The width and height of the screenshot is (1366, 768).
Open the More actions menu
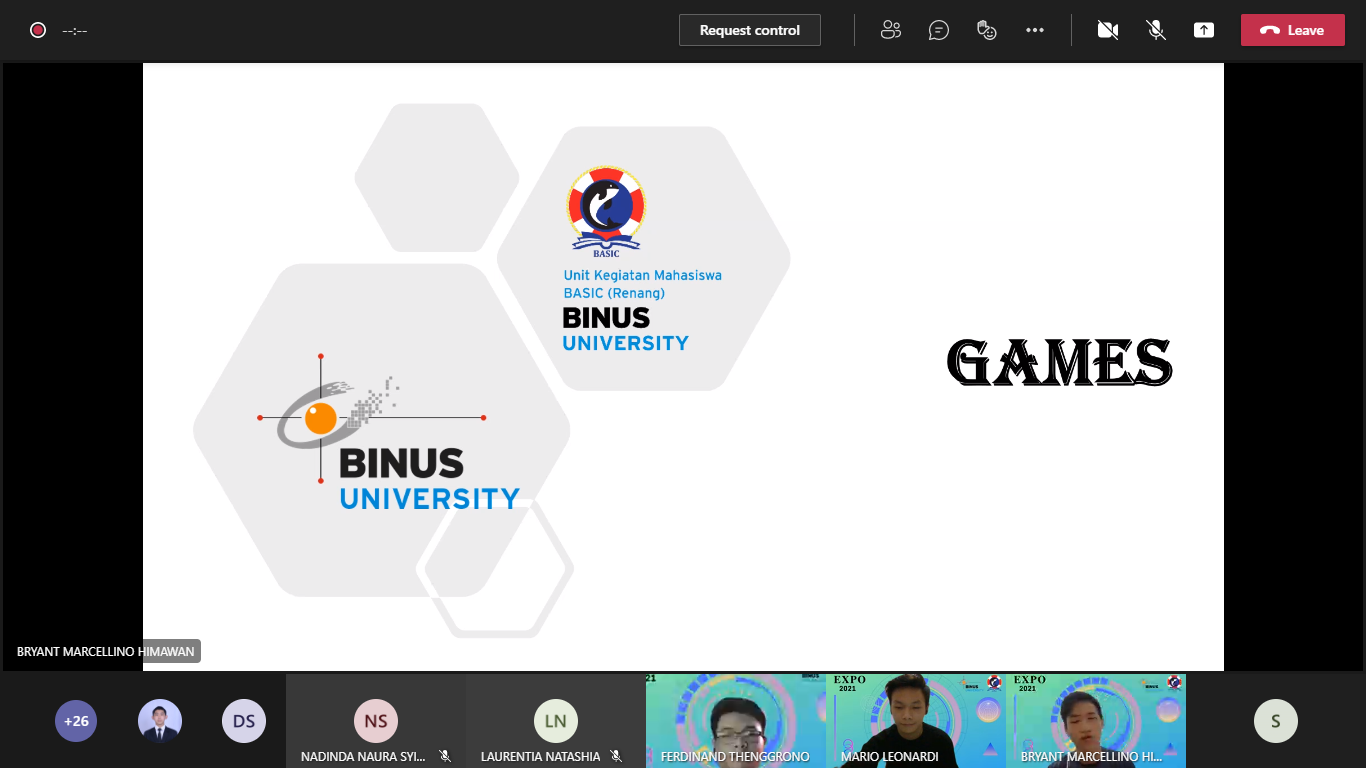coord(1035,30)
